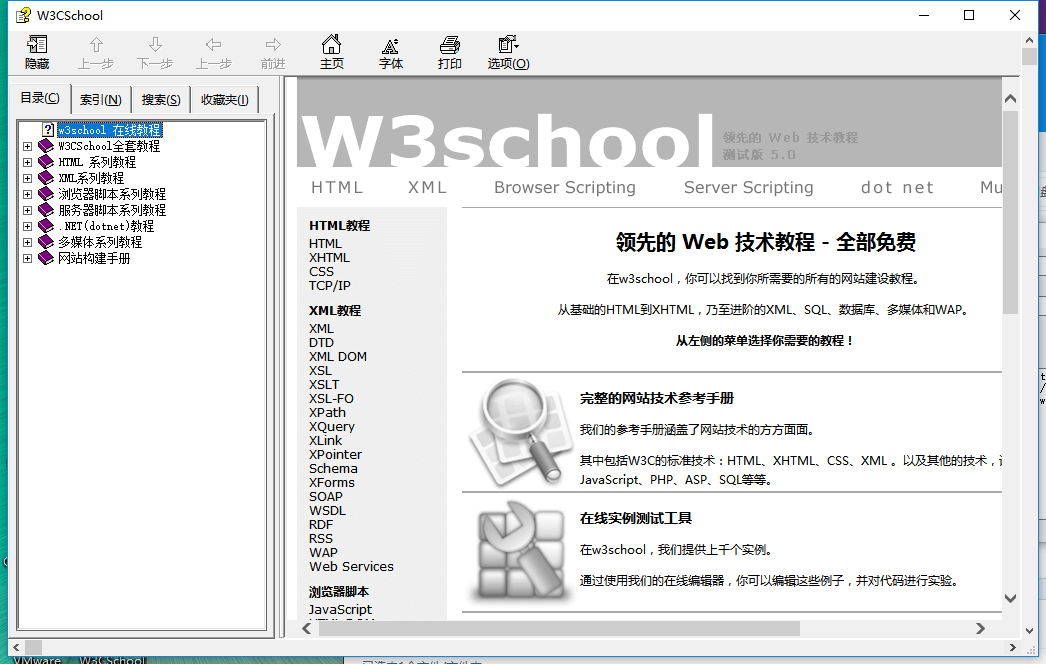This screenshot has width=1046, height=664.
Task: Expand the 多媒体系列教程 tree node
Action: point(28,241)
